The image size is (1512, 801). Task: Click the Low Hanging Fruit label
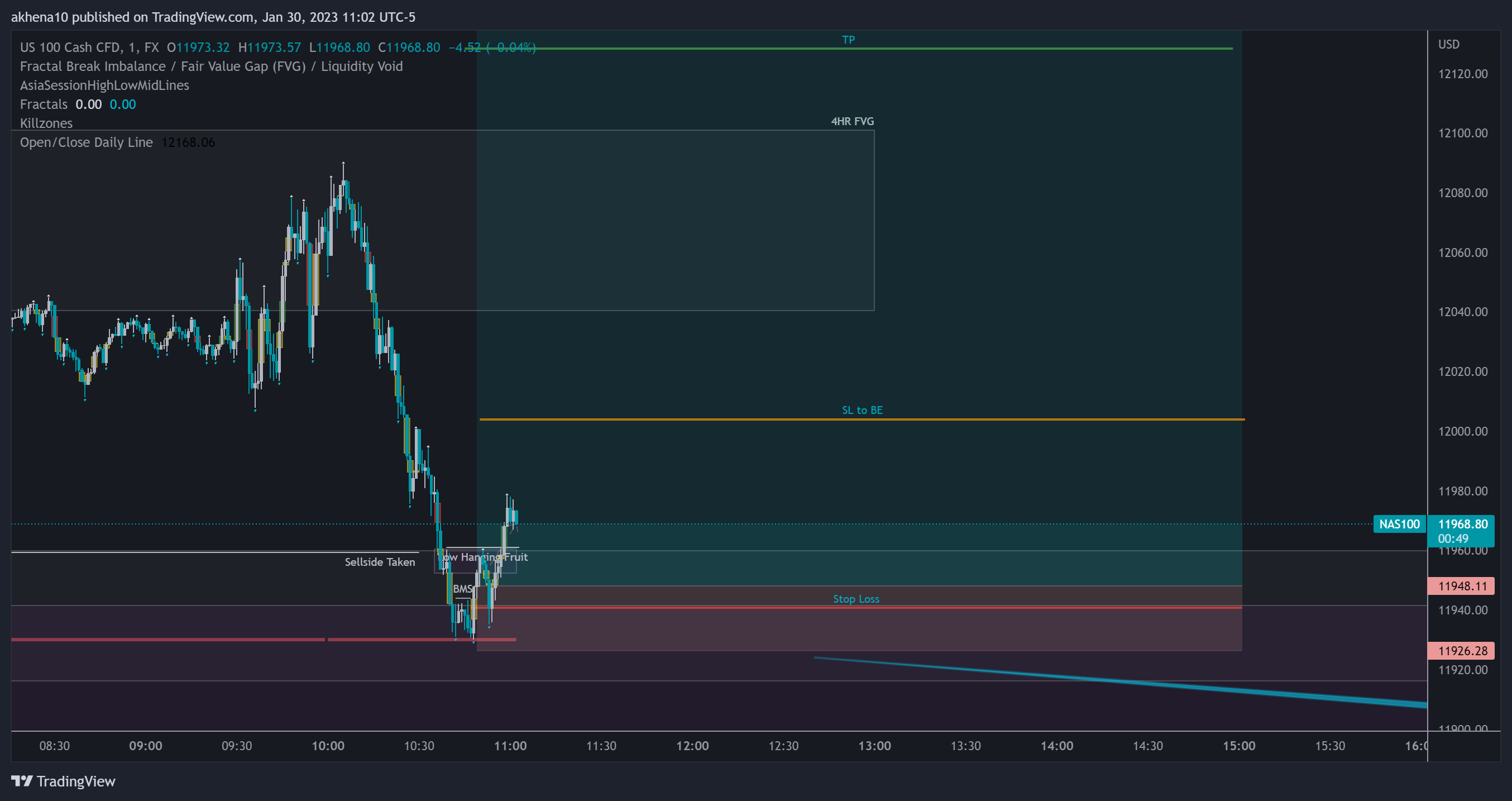[x=484, y=557]
